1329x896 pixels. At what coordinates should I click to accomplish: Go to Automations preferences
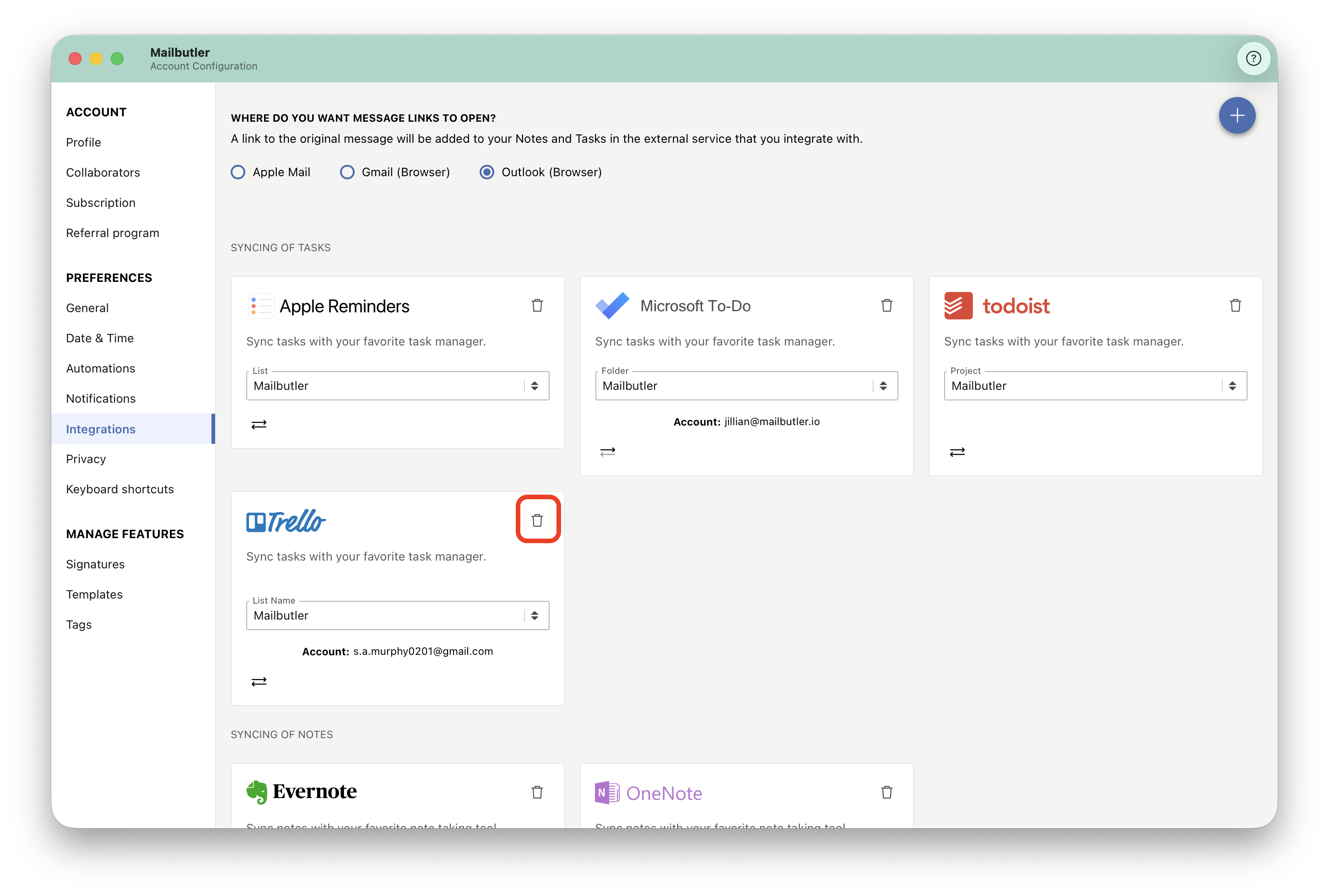(x=101, y=368)
